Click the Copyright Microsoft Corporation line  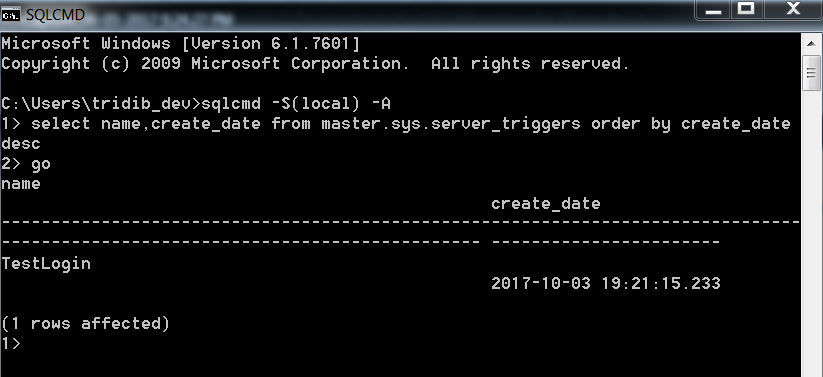(315, 64)
